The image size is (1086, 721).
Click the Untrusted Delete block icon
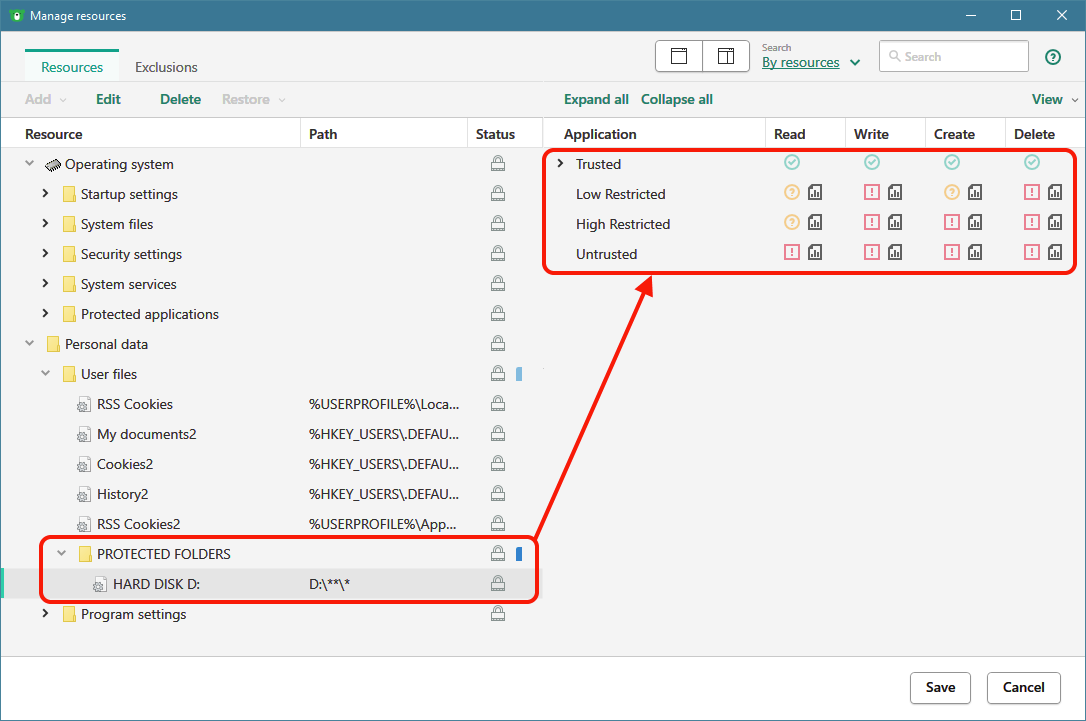(1032, 253)
